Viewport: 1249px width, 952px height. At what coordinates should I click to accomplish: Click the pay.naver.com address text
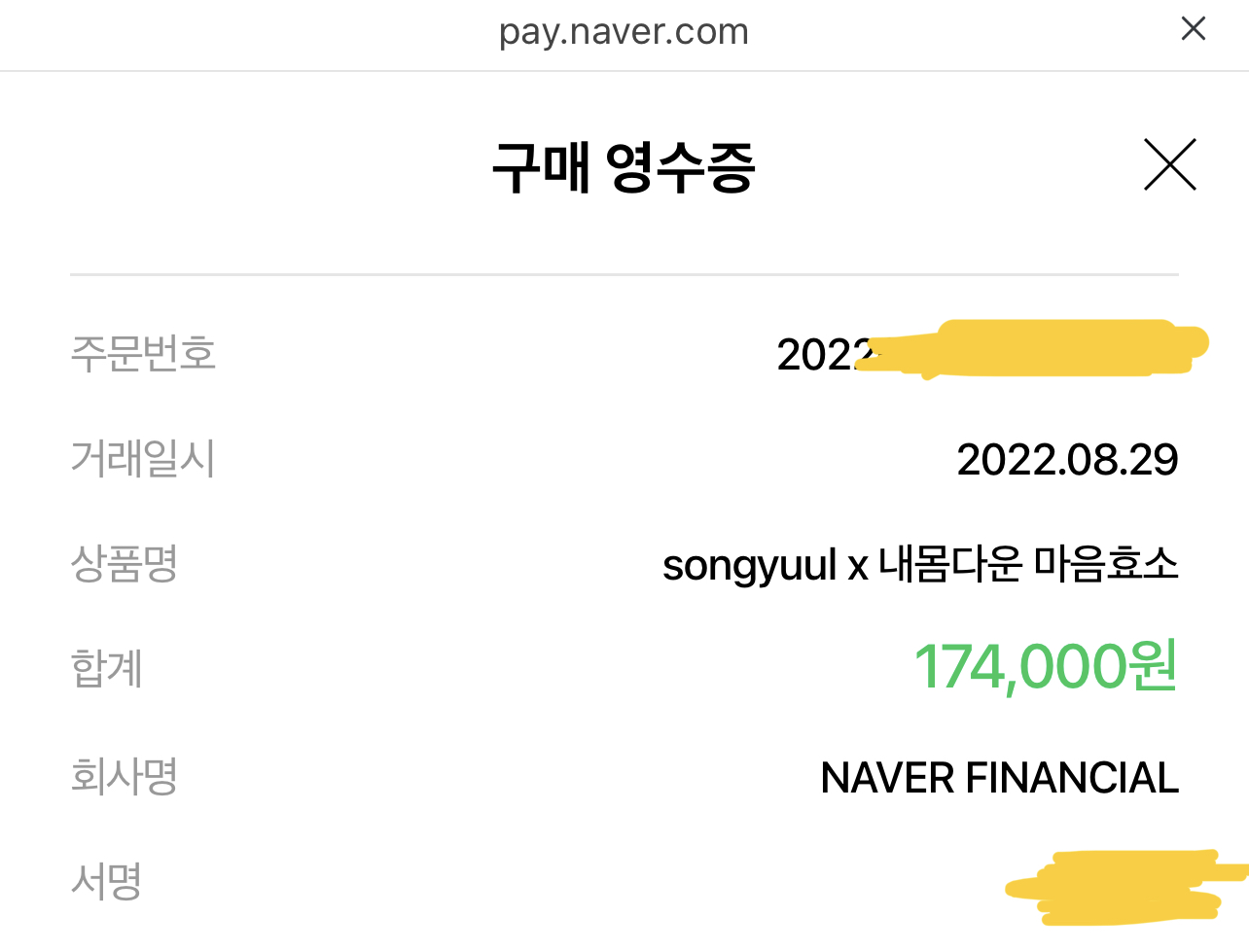624,31
